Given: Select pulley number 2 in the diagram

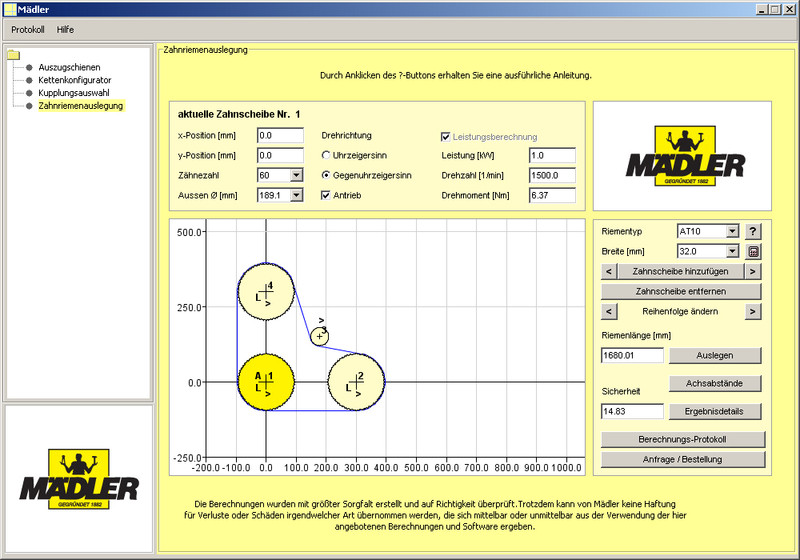Looking at the screenshot, I should point(356,382).
